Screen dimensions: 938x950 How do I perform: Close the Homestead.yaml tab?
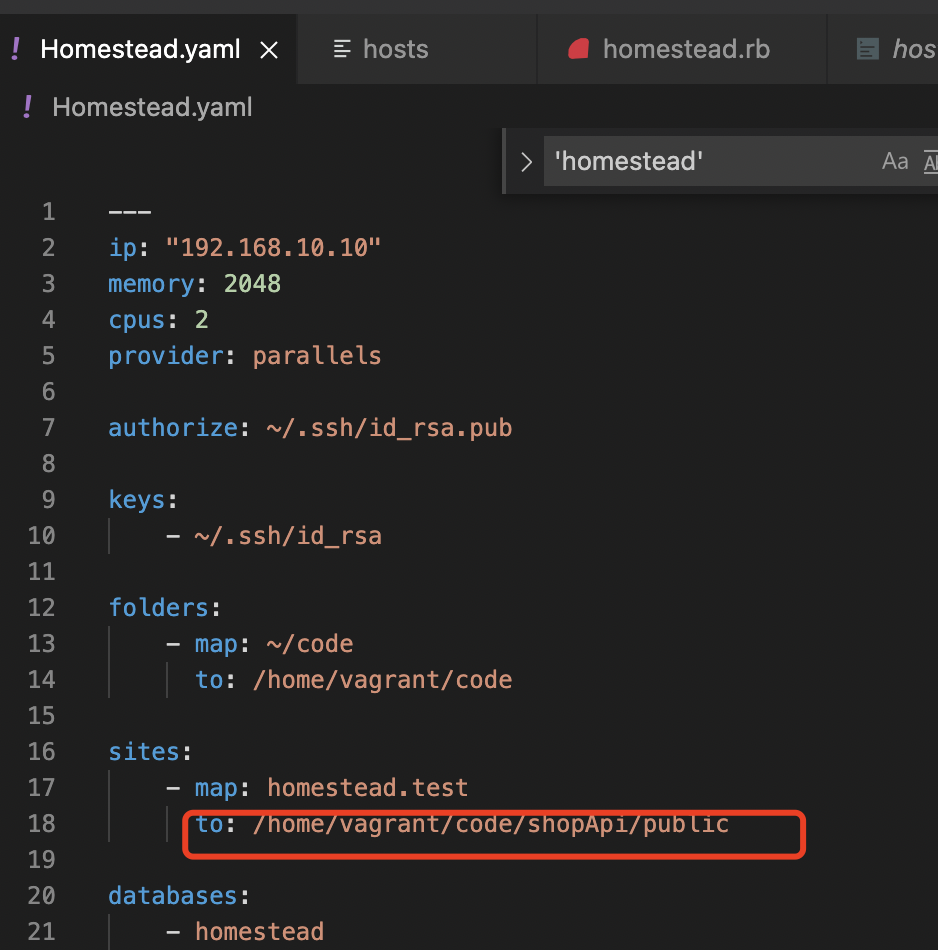pyautogui.click(x=269, y=50)
